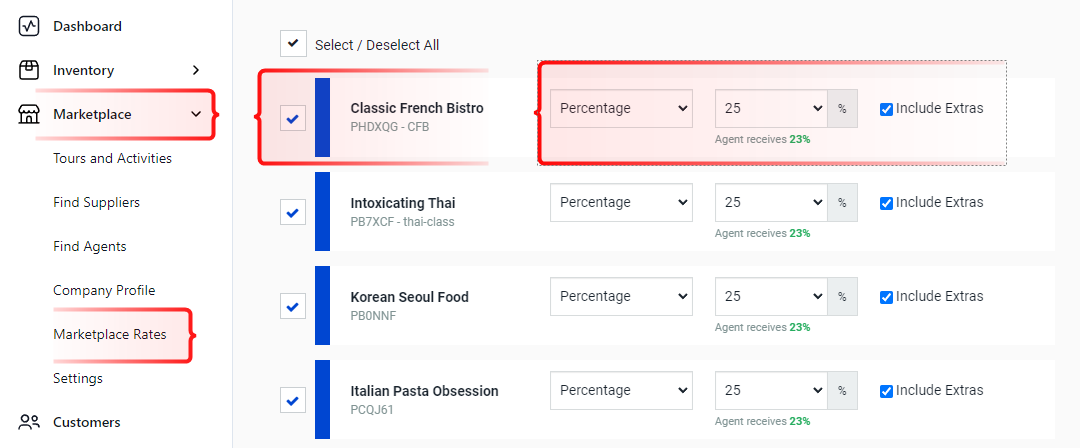Viewport: 1080px width, 448px height.
Task: Click the Dashboard pulse icon
Action: [29, 26]
